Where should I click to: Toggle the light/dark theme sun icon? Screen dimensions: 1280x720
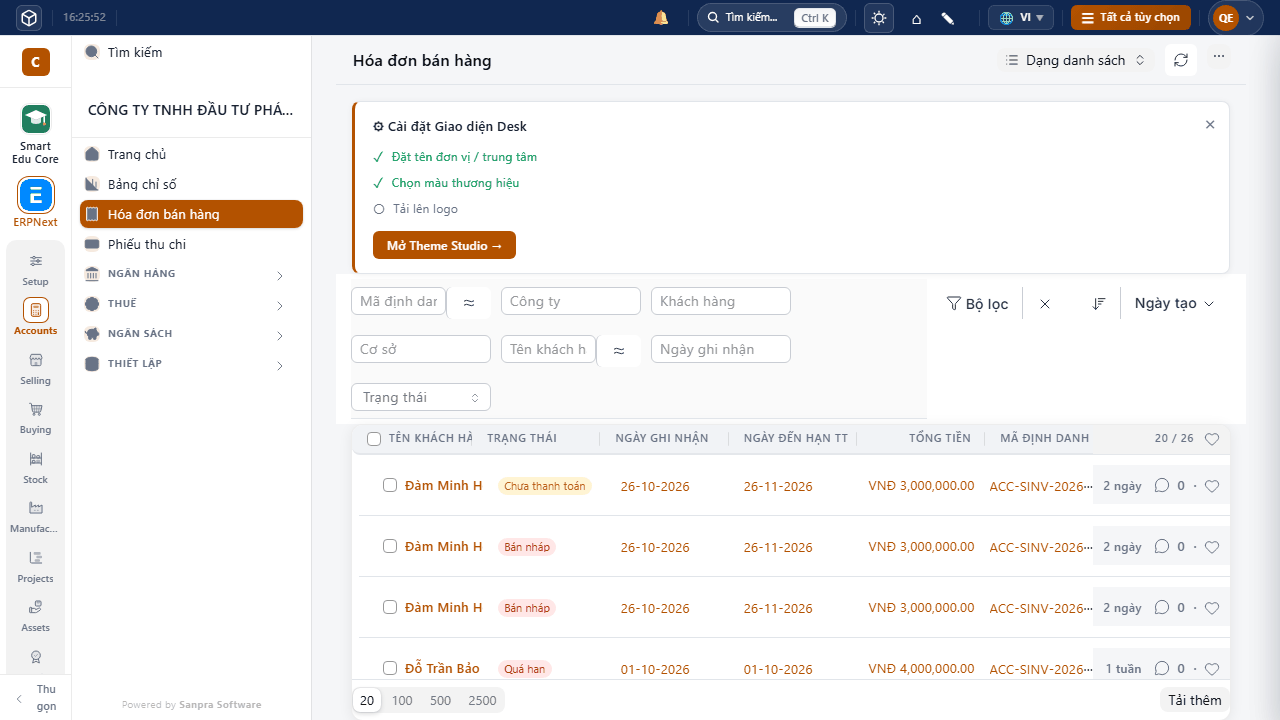879,18
